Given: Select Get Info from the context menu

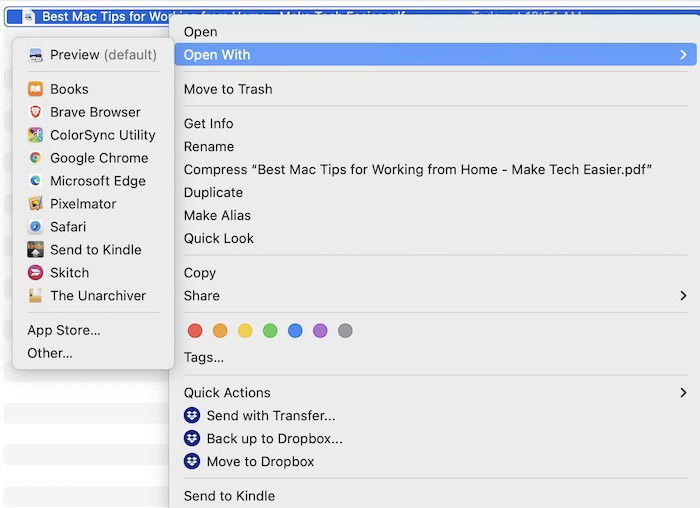Looking at the screenshot, I should (209, 124).
